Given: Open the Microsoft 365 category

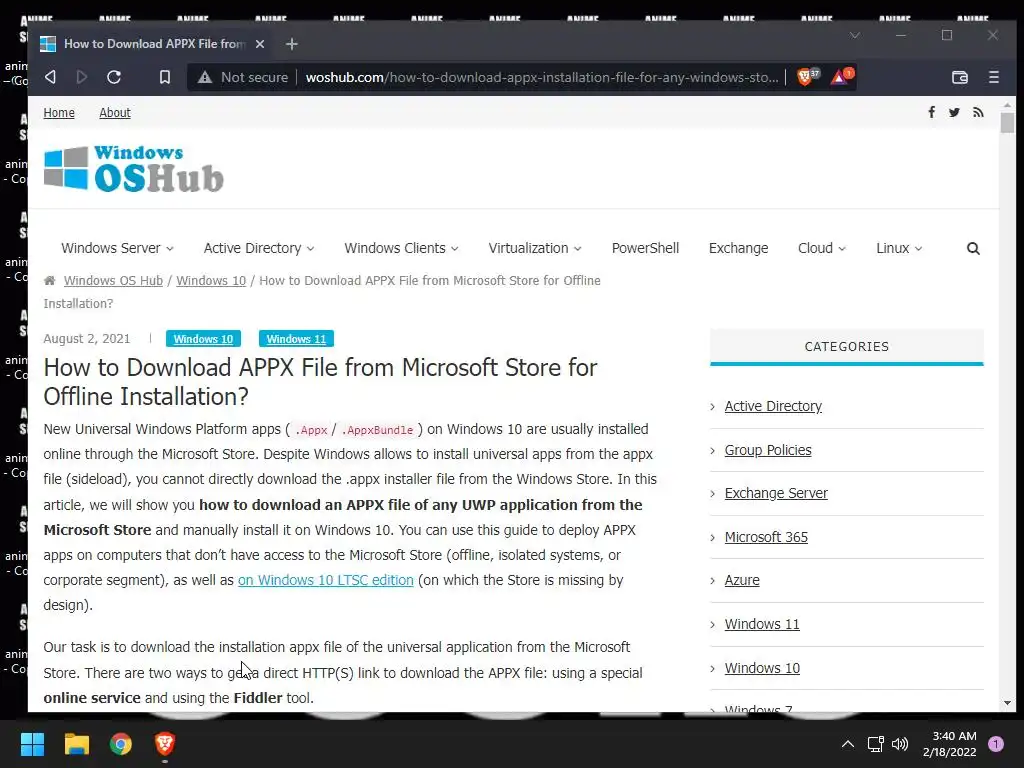Looking at the screenshot, I should point(766,537).
